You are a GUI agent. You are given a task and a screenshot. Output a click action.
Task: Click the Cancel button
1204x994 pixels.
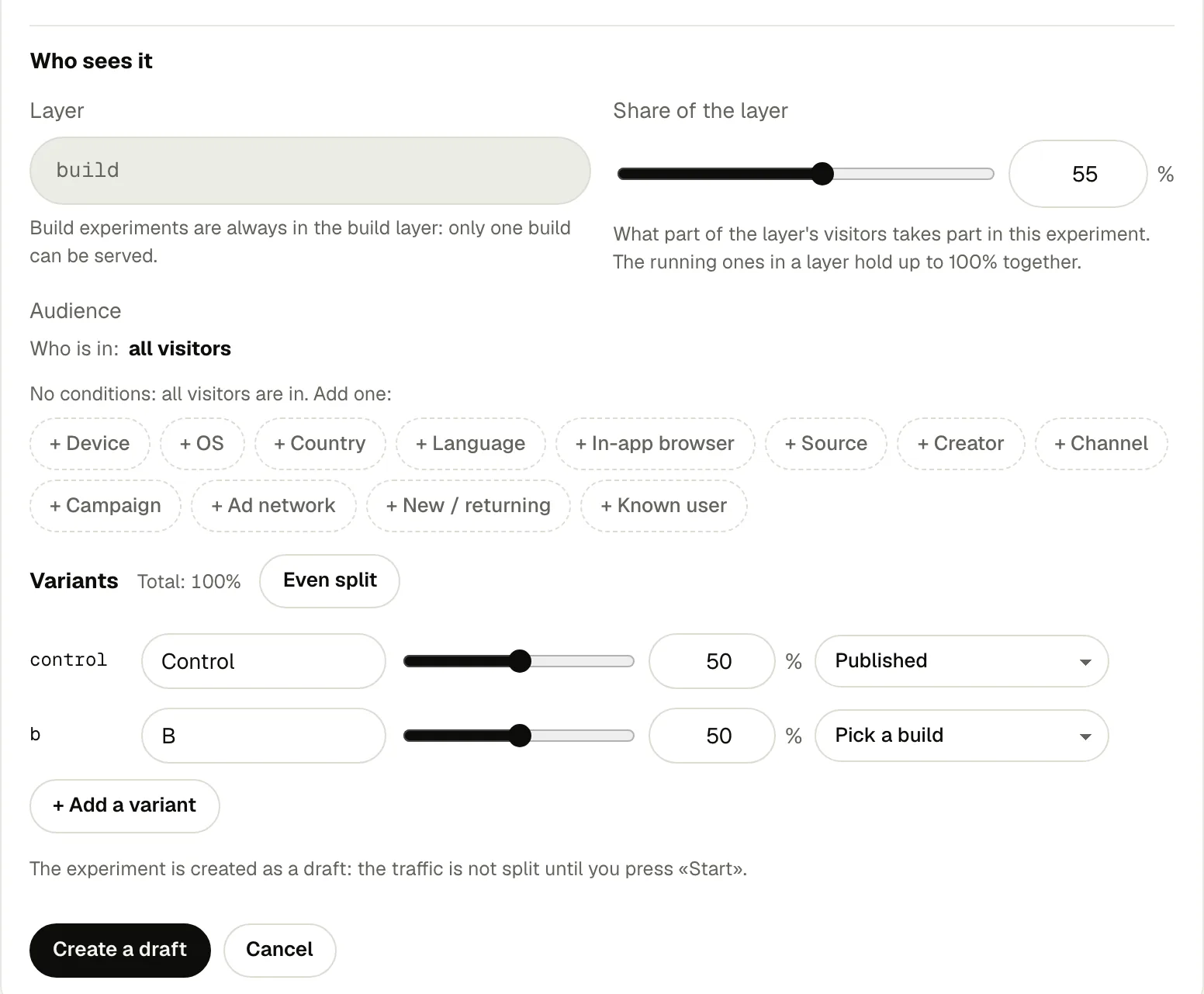[x=279, y=950]
